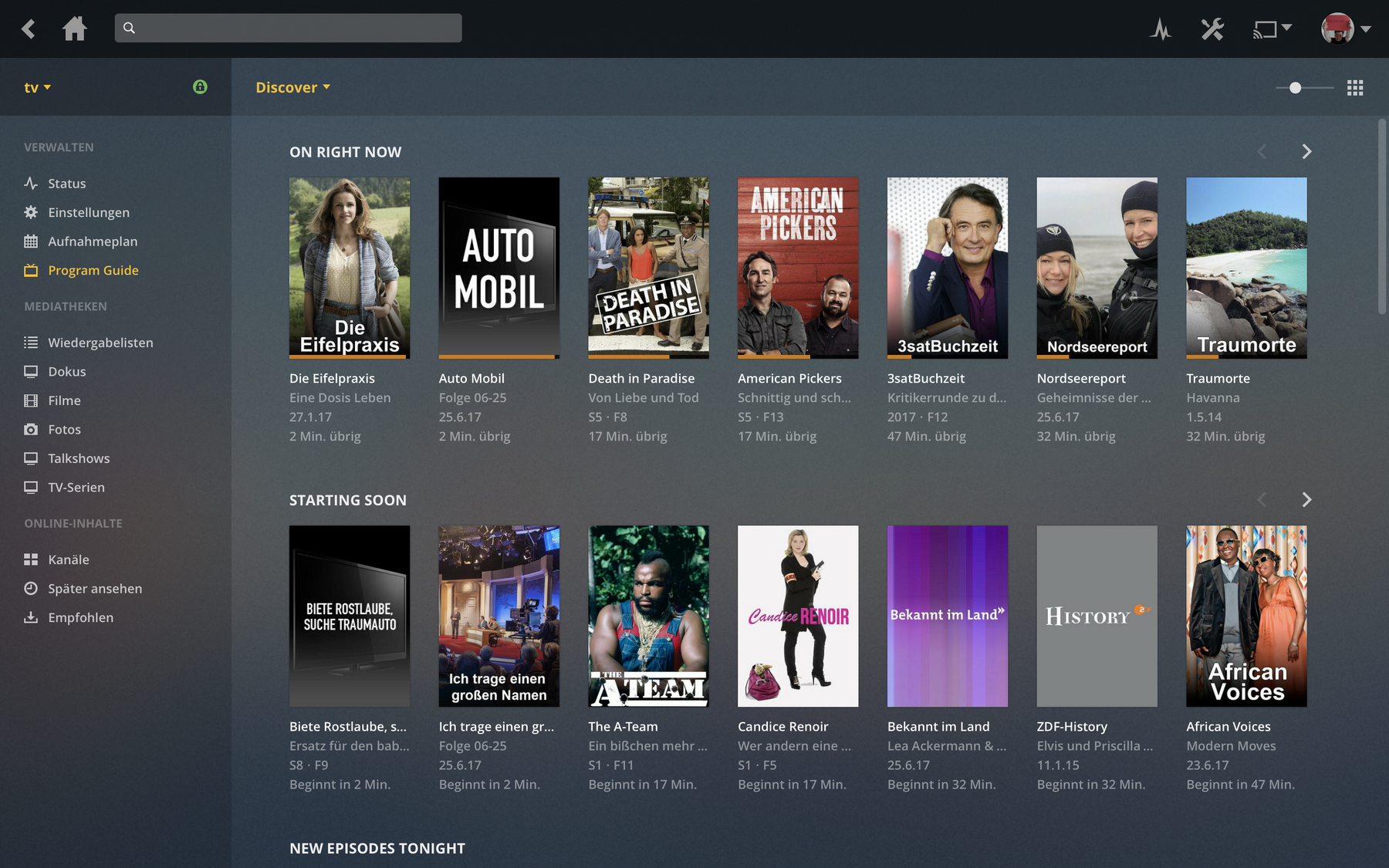This screenshot has height=868, width=1389.
Task: Click subtitle 'Eine Dosis Leben'
Action: pos(340,398)
